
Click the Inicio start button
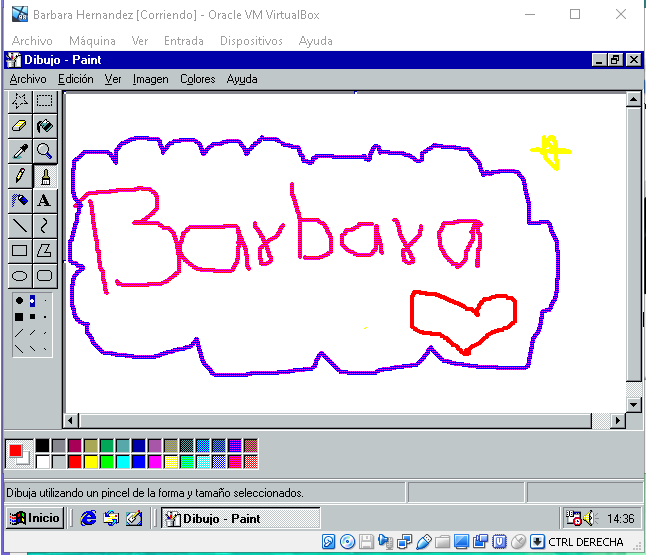(36, 518)
